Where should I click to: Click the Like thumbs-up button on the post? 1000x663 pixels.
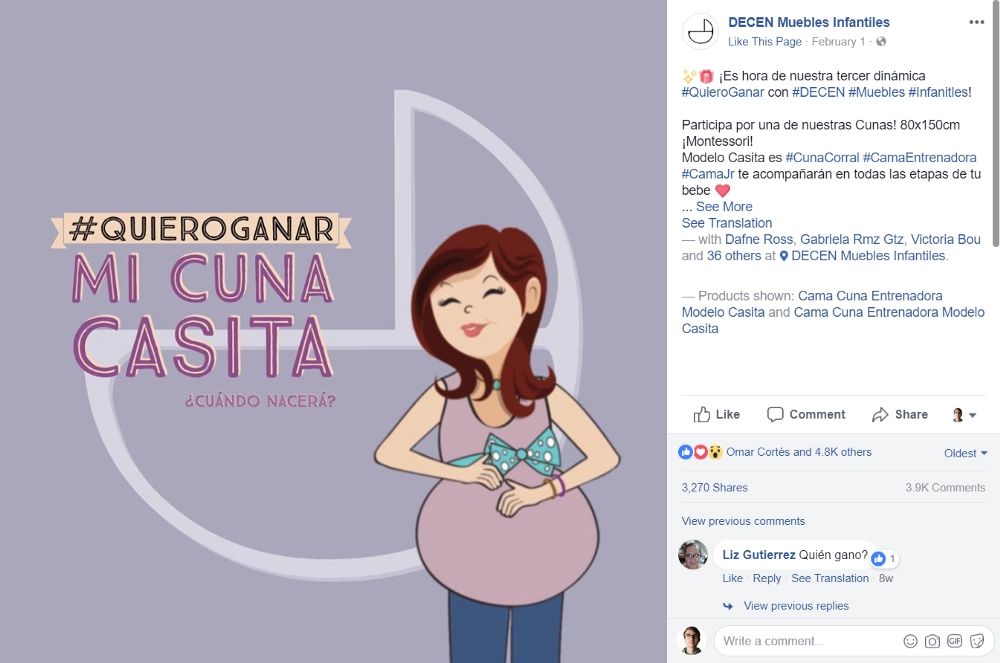717,414
